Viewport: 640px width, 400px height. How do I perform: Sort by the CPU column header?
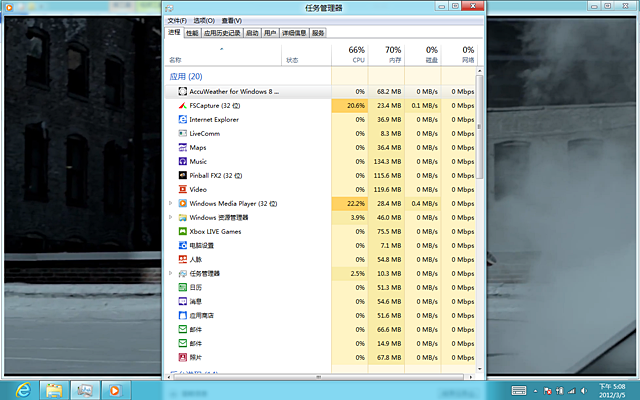[x=350, y=54]
